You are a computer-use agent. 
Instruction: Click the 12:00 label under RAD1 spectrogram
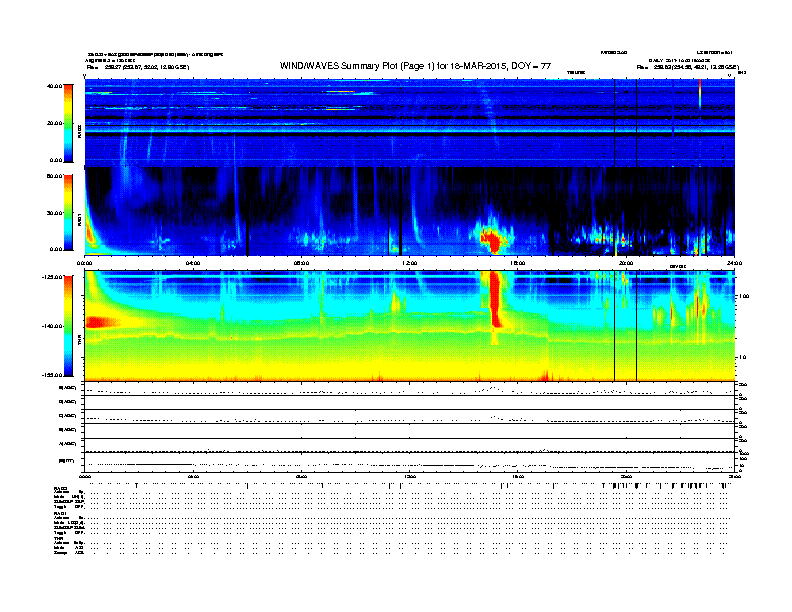point(410,263)
